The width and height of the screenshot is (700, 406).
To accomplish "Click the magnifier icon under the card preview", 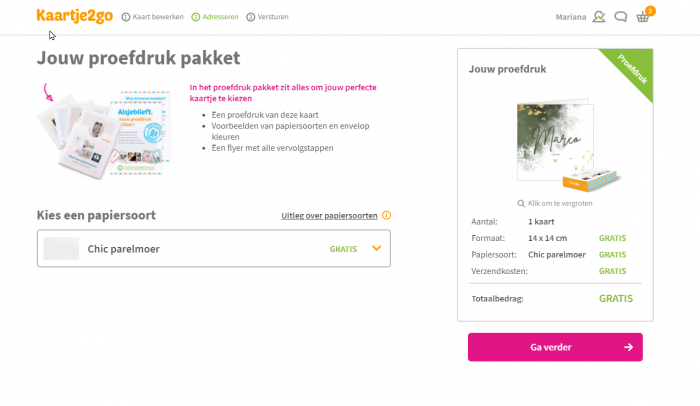I will point(521,202).
